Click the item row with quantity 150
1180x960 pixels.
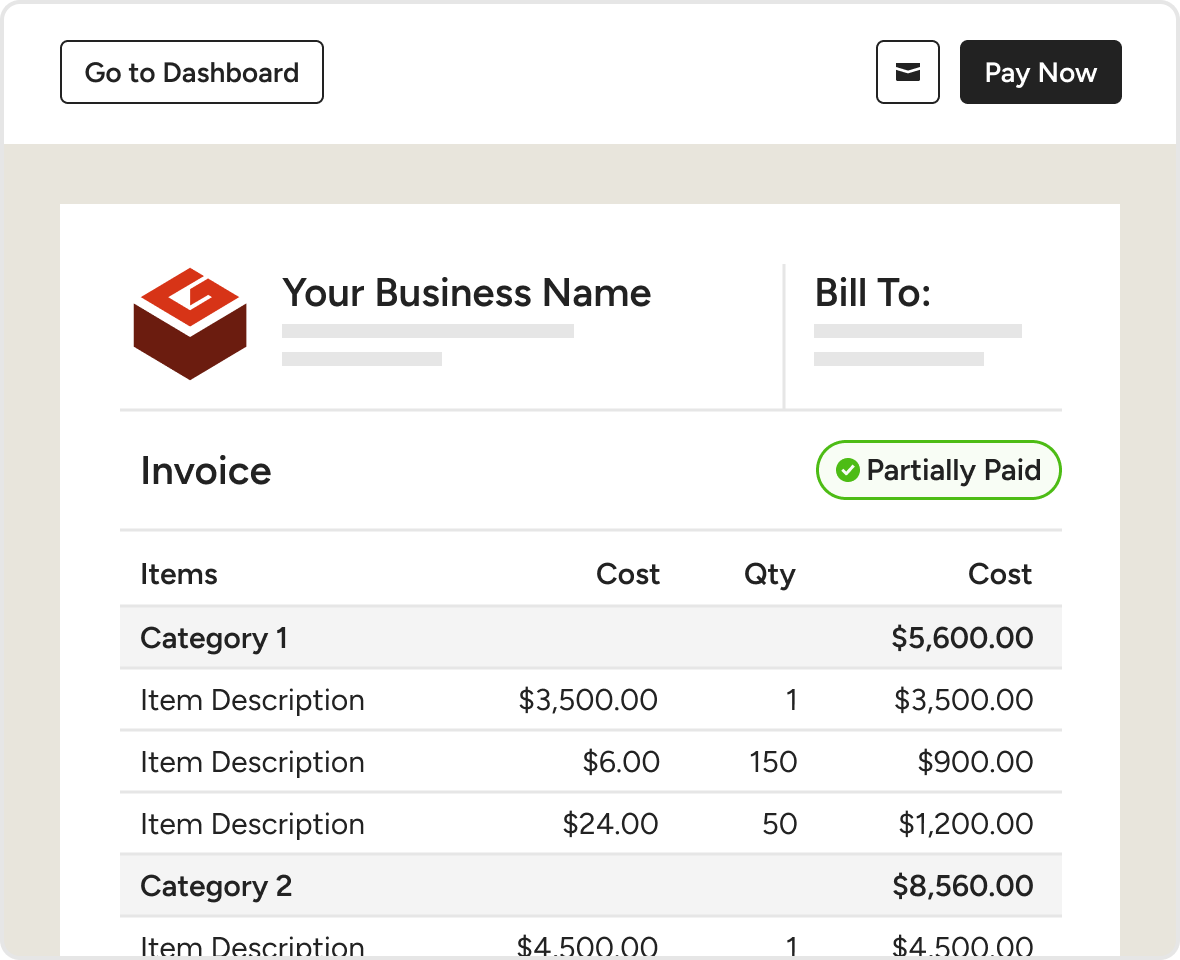[x=590, y=762]
